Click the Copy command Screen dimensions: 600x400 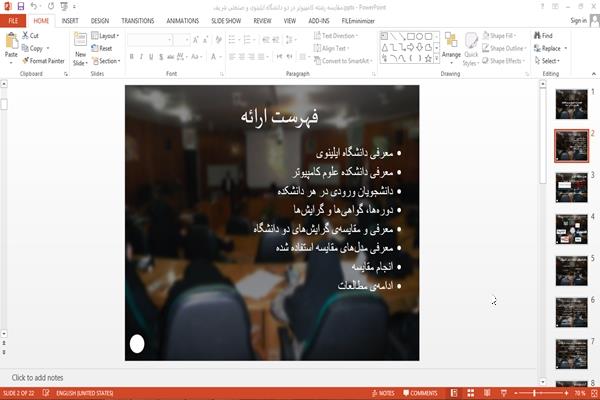33,48
